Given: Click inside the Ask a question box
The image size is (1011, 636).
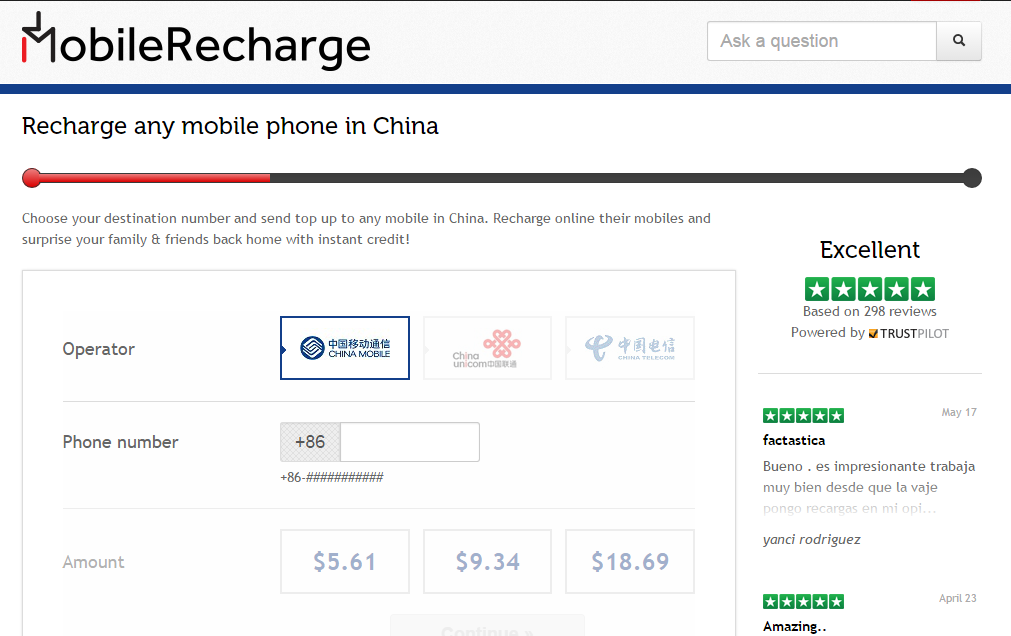Looking at the screenshot, I should (x=822, y=41).
